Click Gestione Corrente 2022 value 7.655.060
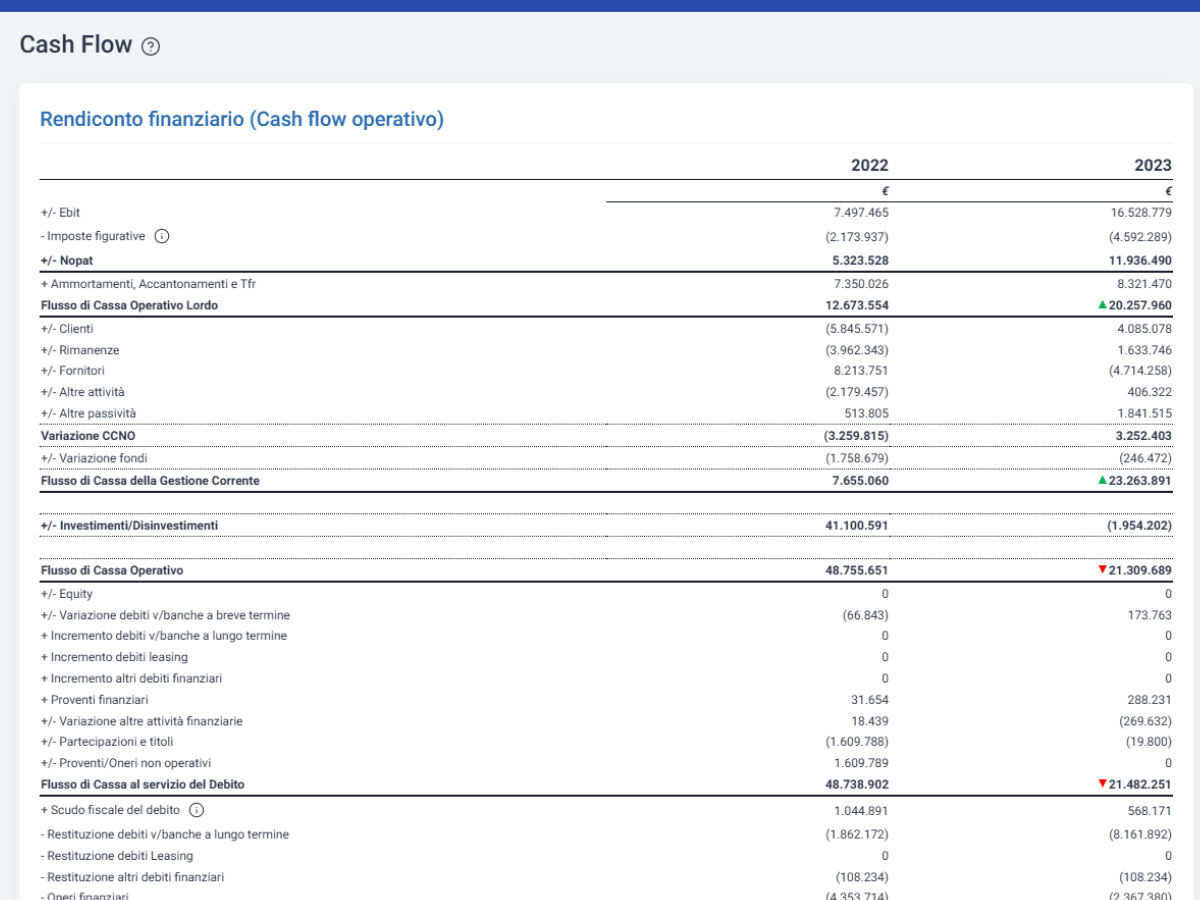 (x=860, y=480)
